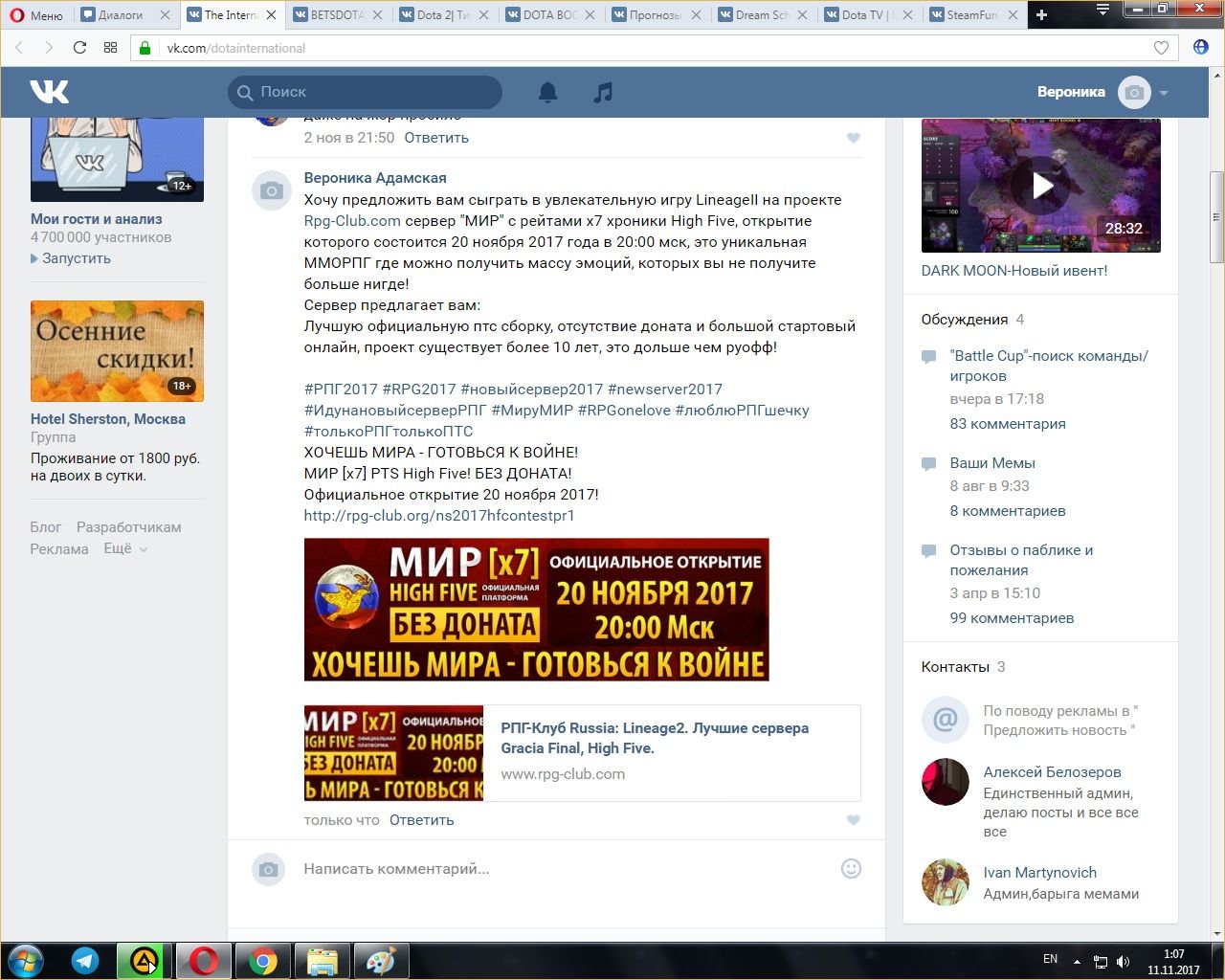Open the Блог footer link

click(45, 527)
